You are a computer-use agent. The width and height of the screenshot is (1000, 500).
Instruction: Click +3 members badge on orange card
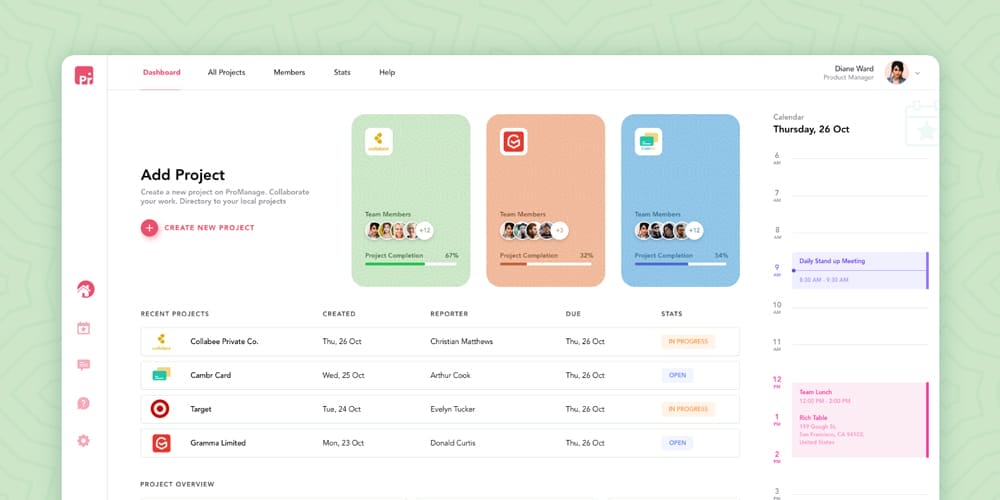tap(559, 231)
